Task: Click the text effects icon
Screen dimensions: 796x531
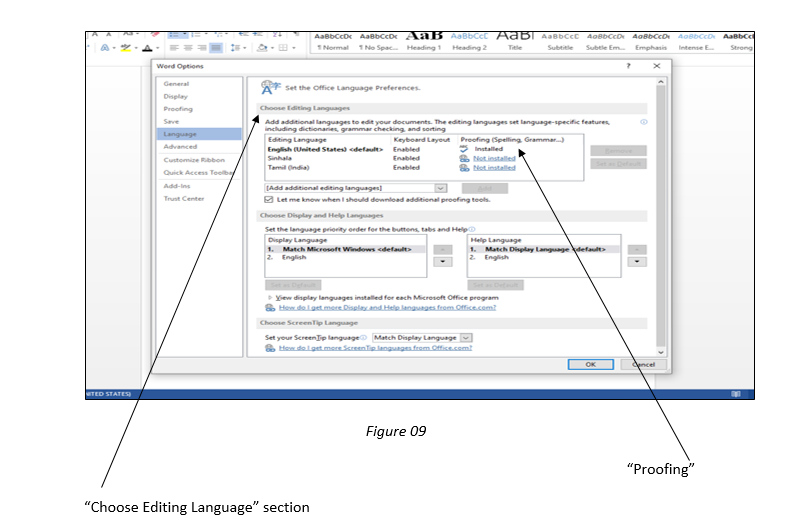Action: click(x=105, y=48)
